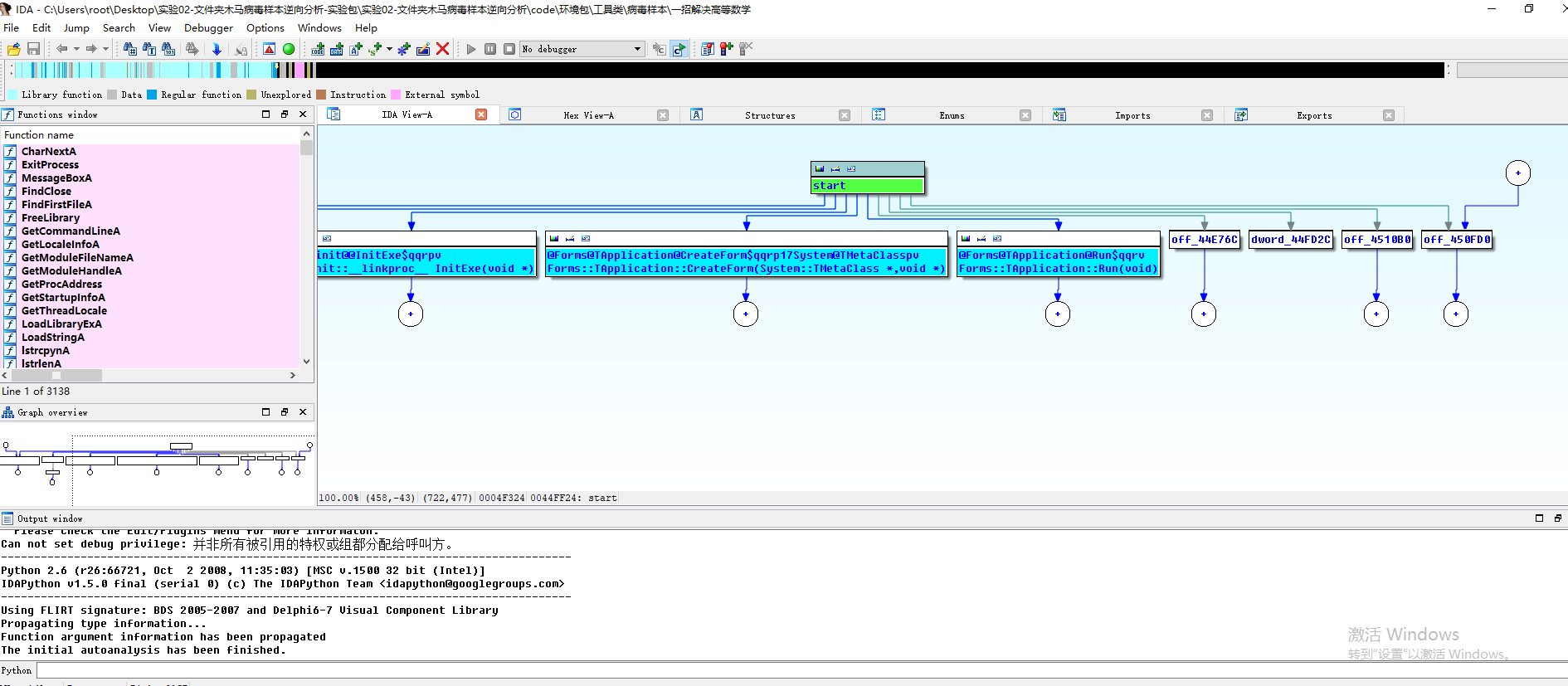Viewport: 1568px width, 686px height.
Task: Click the search-next binoculars arrow icon
Action: (x=192, y=49)
